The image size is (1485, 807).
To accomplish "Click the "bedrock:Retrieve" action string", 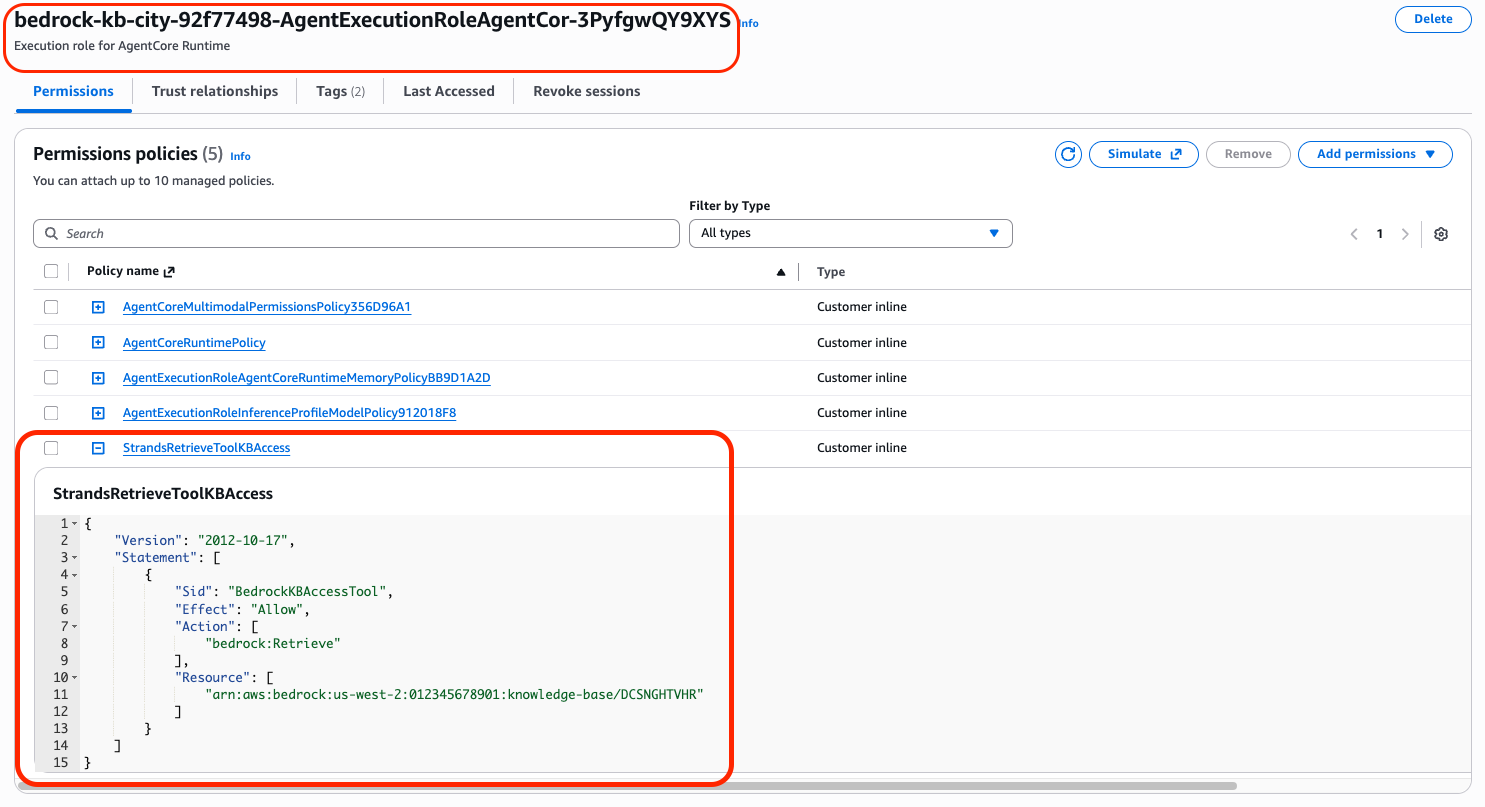I will pos(273,643).
